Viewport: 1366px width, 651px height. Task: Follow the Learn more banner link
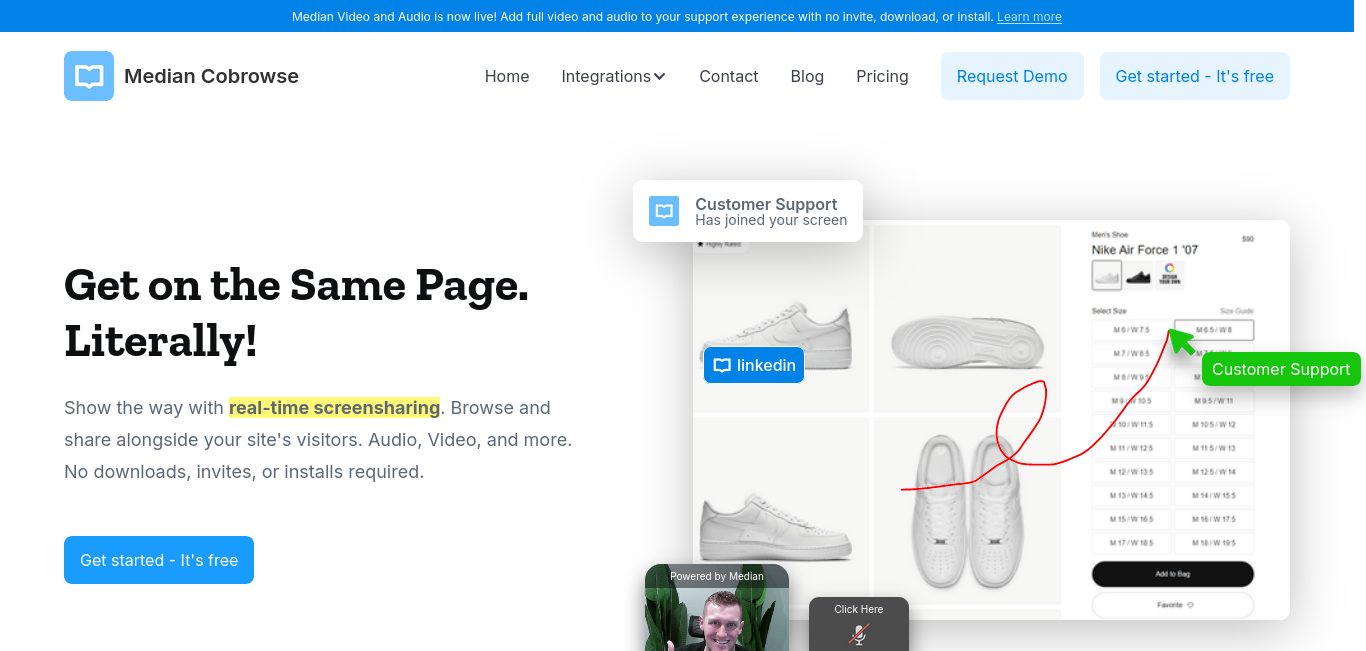pos(1029,17)
